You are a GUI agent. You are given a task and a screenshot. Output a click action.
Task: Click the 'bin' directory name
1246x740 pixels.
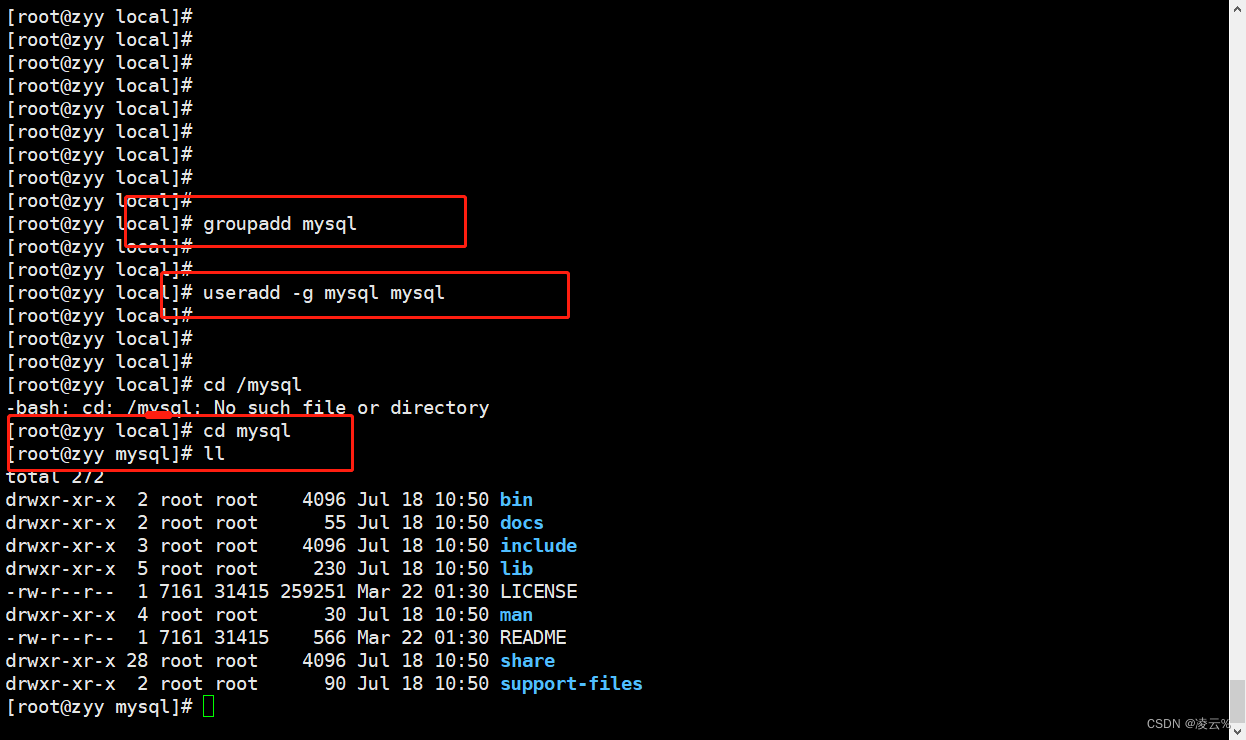516,500
